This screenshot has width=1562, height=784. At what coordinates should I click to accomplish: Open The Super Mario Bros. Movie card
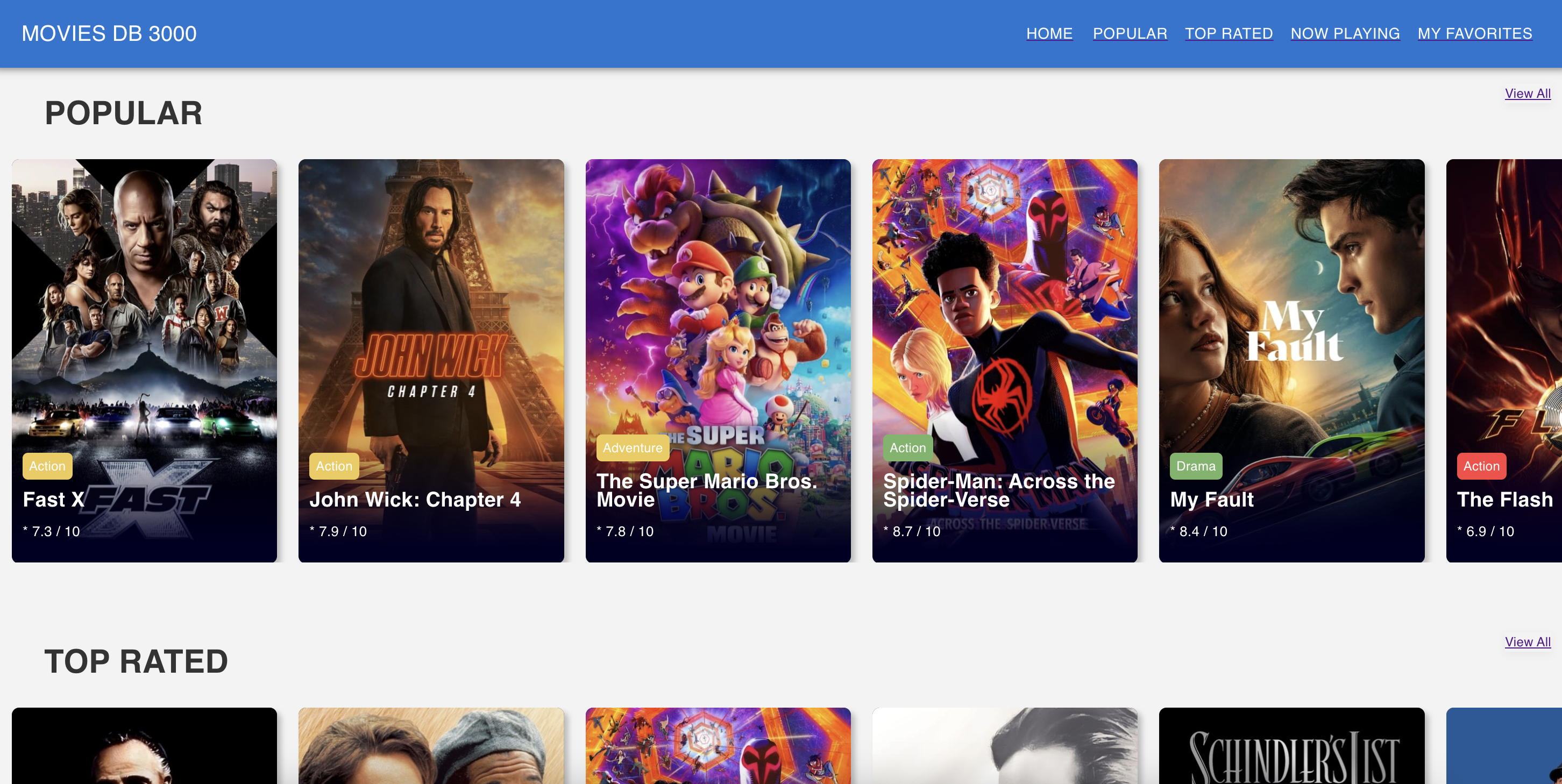(718, 361)
